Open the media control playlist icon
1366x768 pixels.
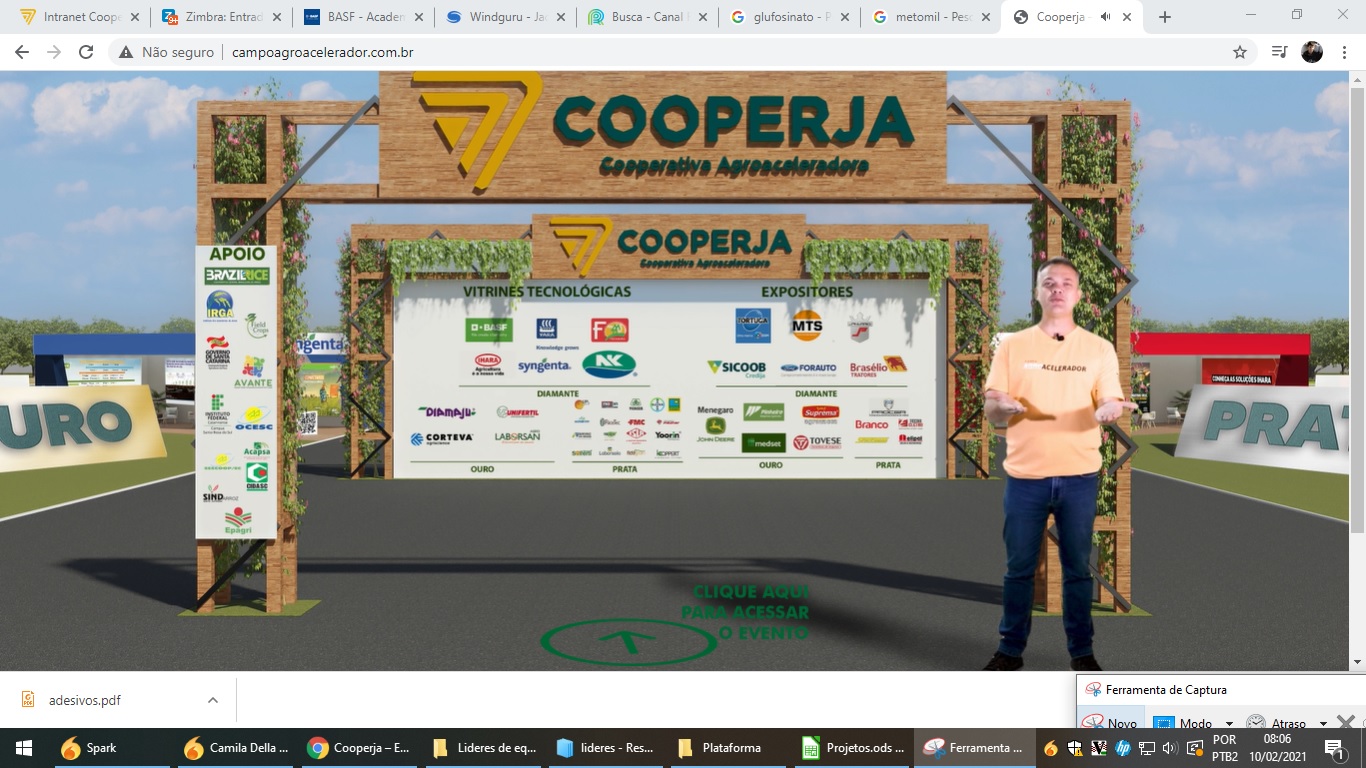pos(1279,52)
